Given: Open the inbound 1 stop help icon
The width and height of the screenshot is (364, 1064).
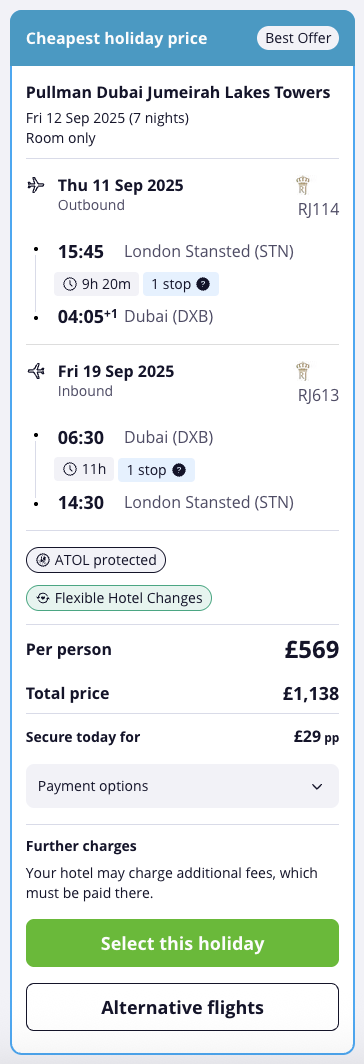Looking at the screenshot, I should tap(179, 470).
